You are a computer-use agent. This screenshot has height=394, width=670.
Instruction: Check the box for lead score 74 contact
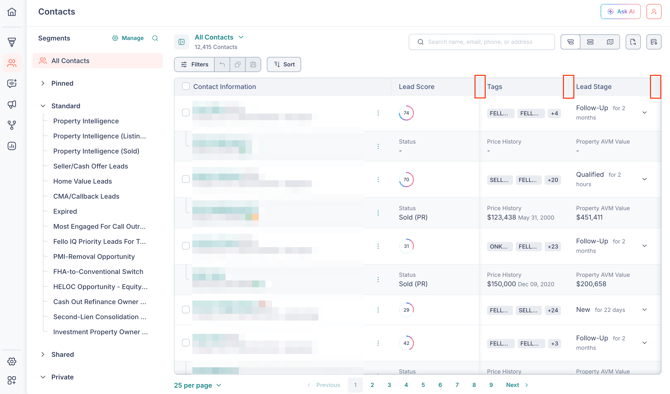pyautogui.click(x=185, y=113)
